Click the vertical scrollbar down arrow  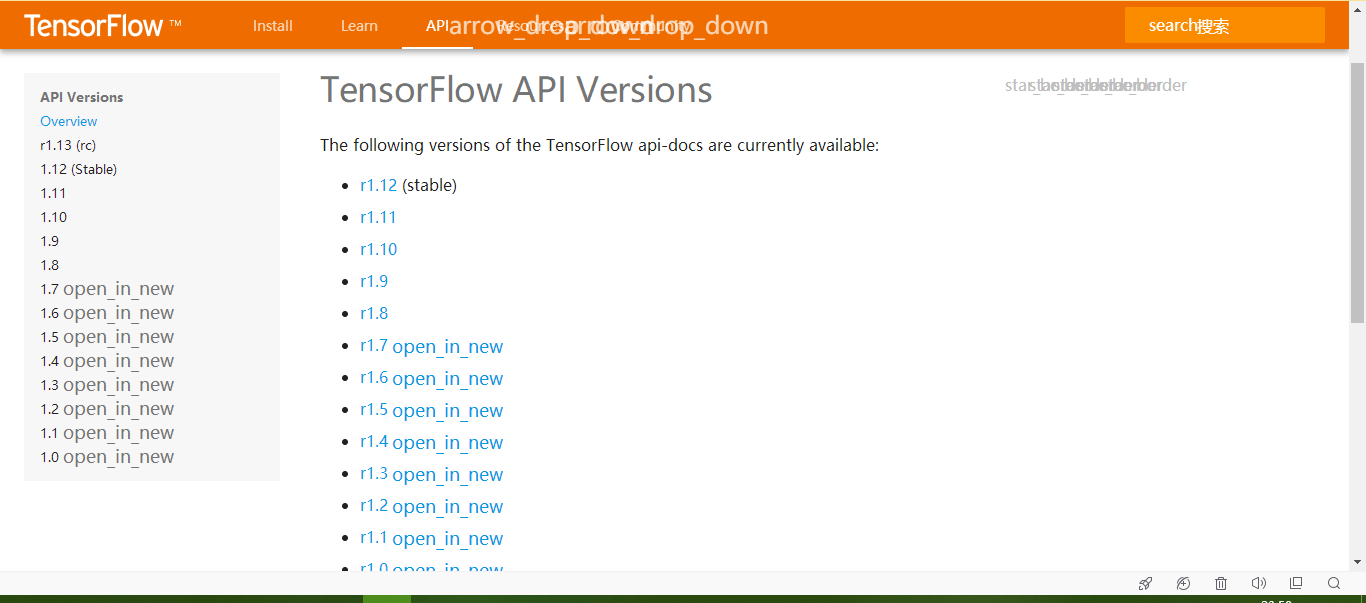(x=1357, y=563)
